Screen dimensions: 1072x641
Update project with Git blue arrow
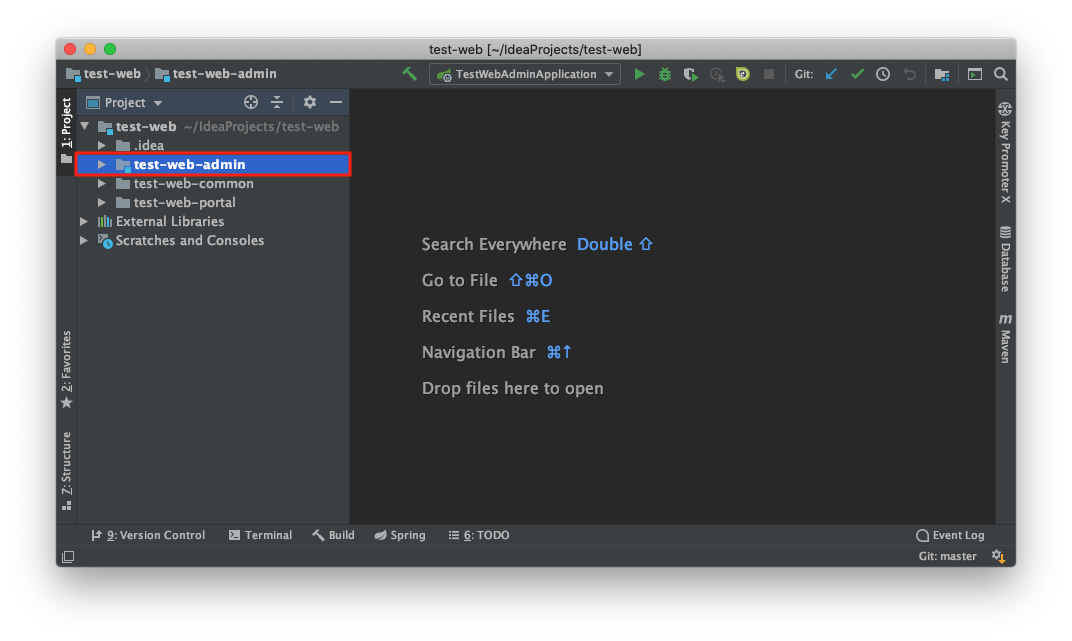[831, 74]
